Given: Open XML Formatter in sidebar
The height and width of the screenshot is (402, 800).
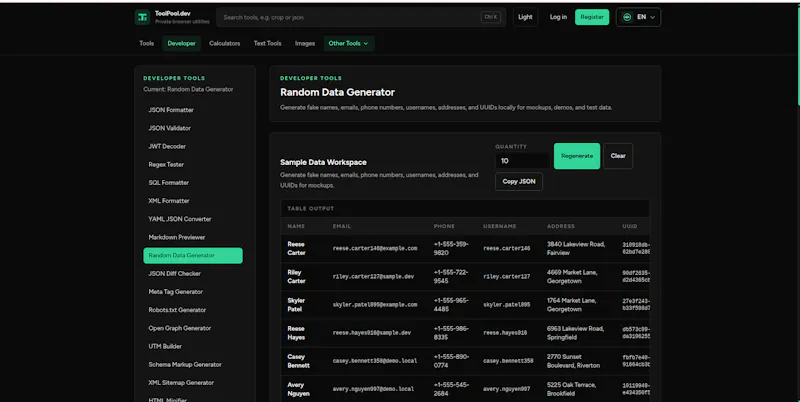Looking at the screenshot, I should point(193,201).
